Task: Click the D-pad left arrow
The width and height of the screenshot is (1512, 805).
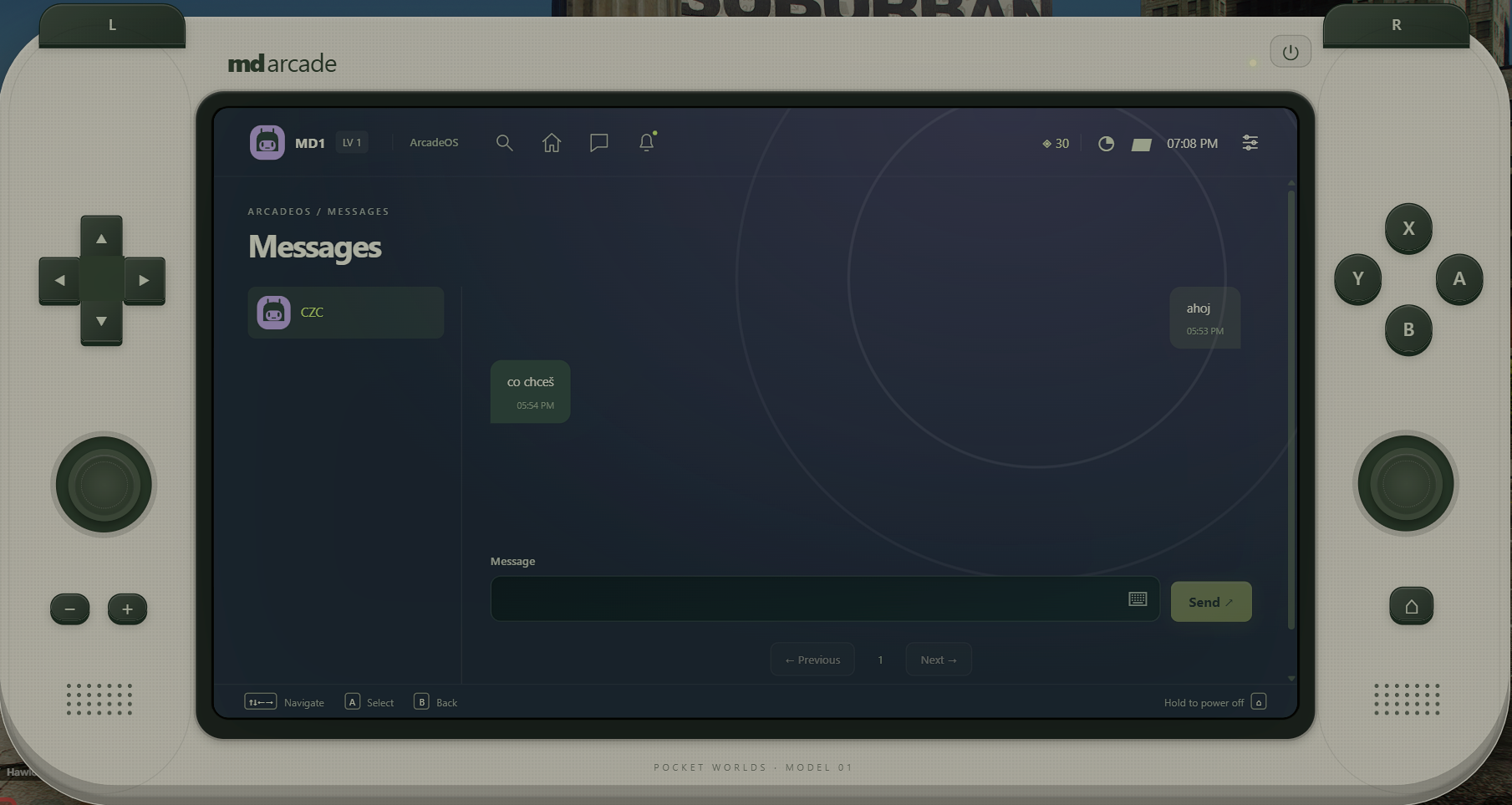Action: [x=59, y=280]
